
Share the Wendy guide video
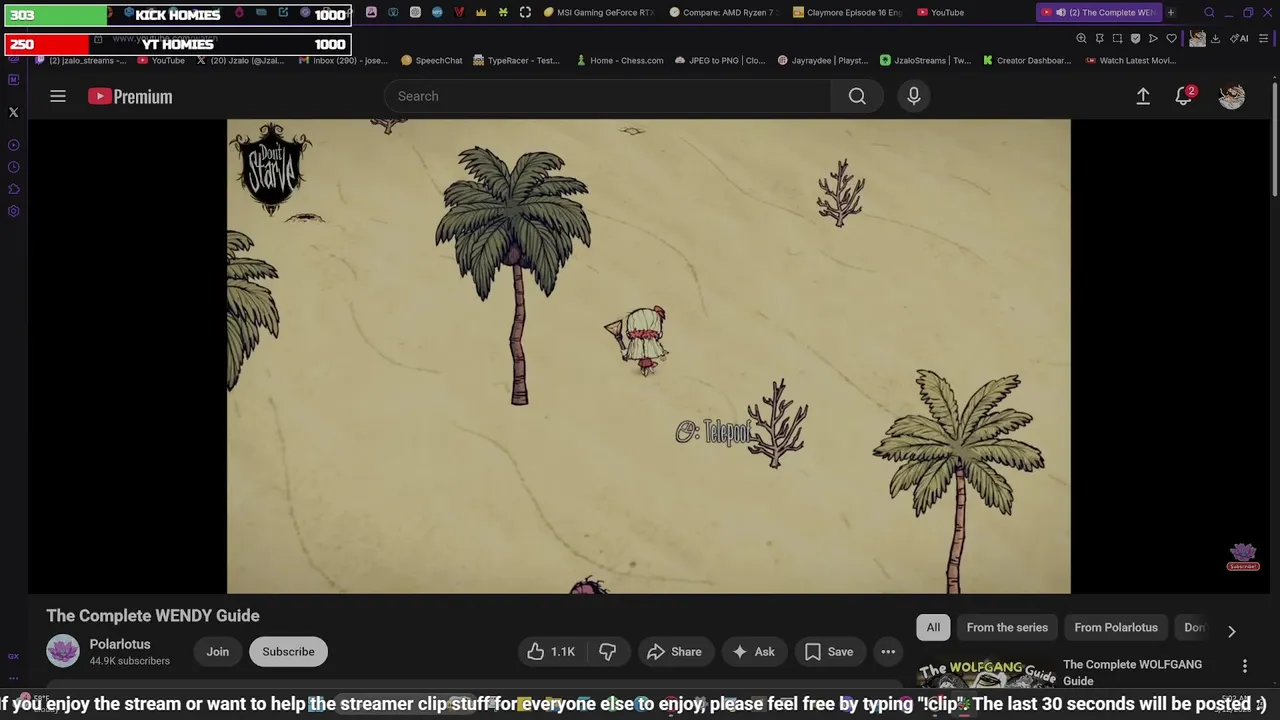[x=674, y=652]
